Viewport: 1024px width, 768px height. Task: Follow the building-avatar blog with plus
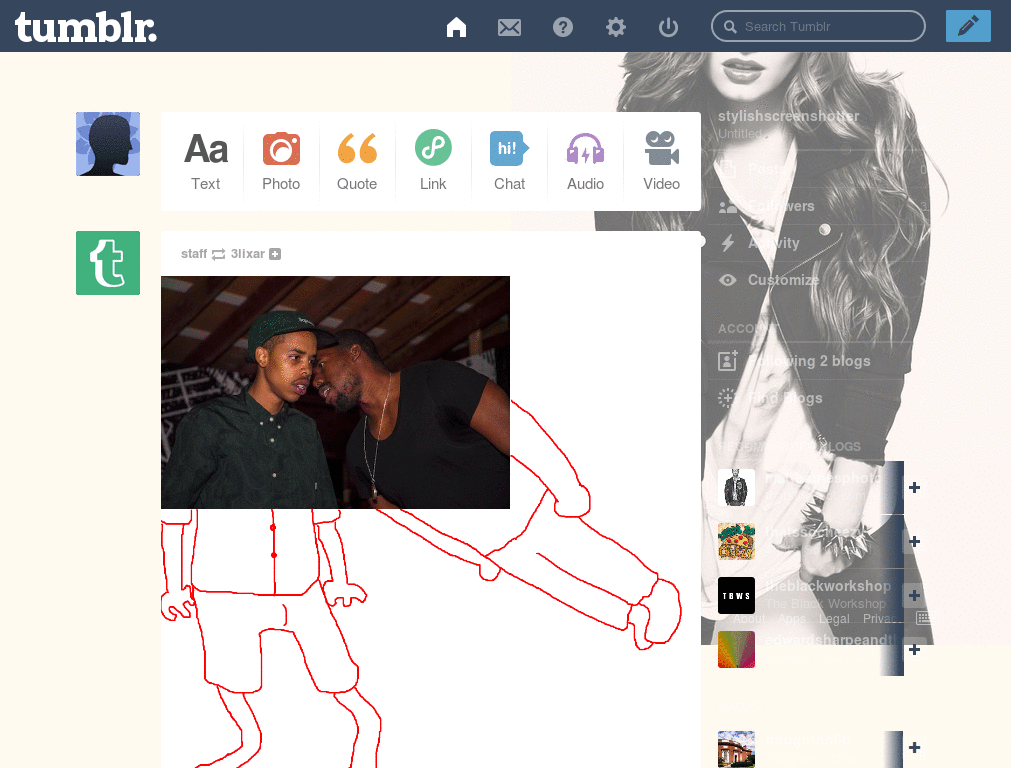coord(914,748)
